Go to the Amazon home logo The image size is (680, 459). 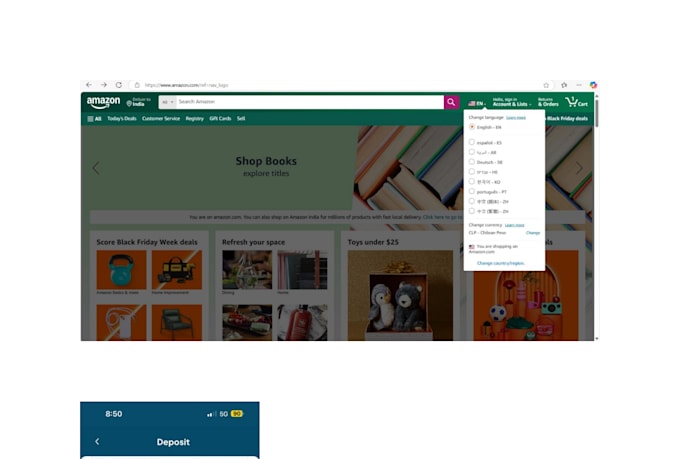click(x=103, y=103)
